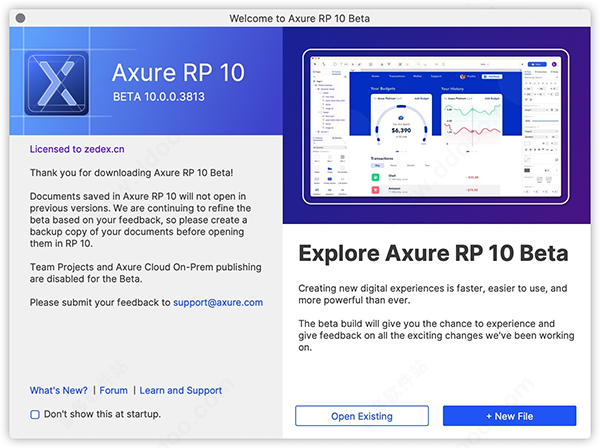This screenshot has width=600, height=448.
Task: Click the Axure app preview screenshot
Action: coord(435,126)
